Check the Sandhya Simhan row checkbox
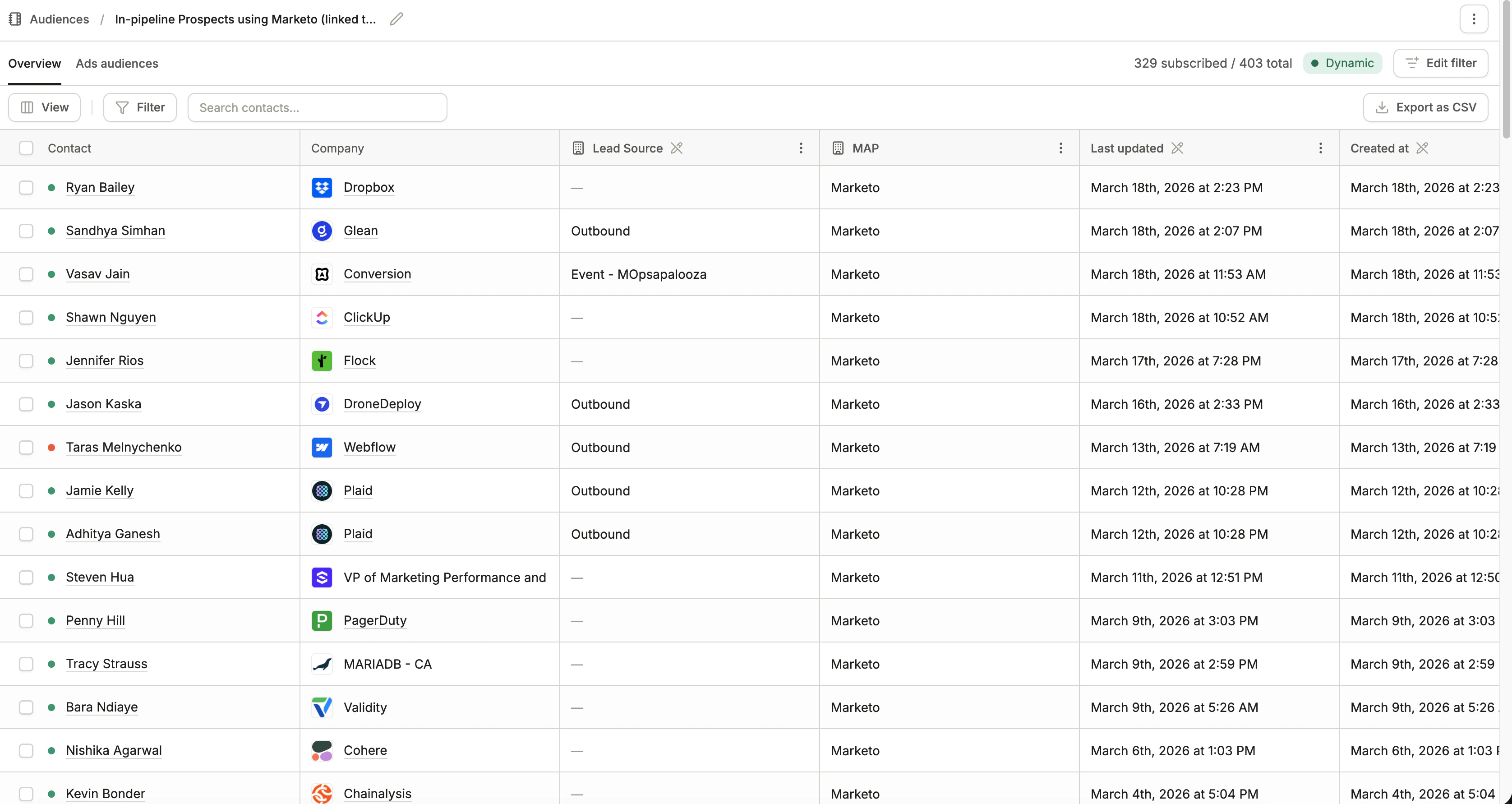This screenshot has width=1512, height=804. click(27, 231)
